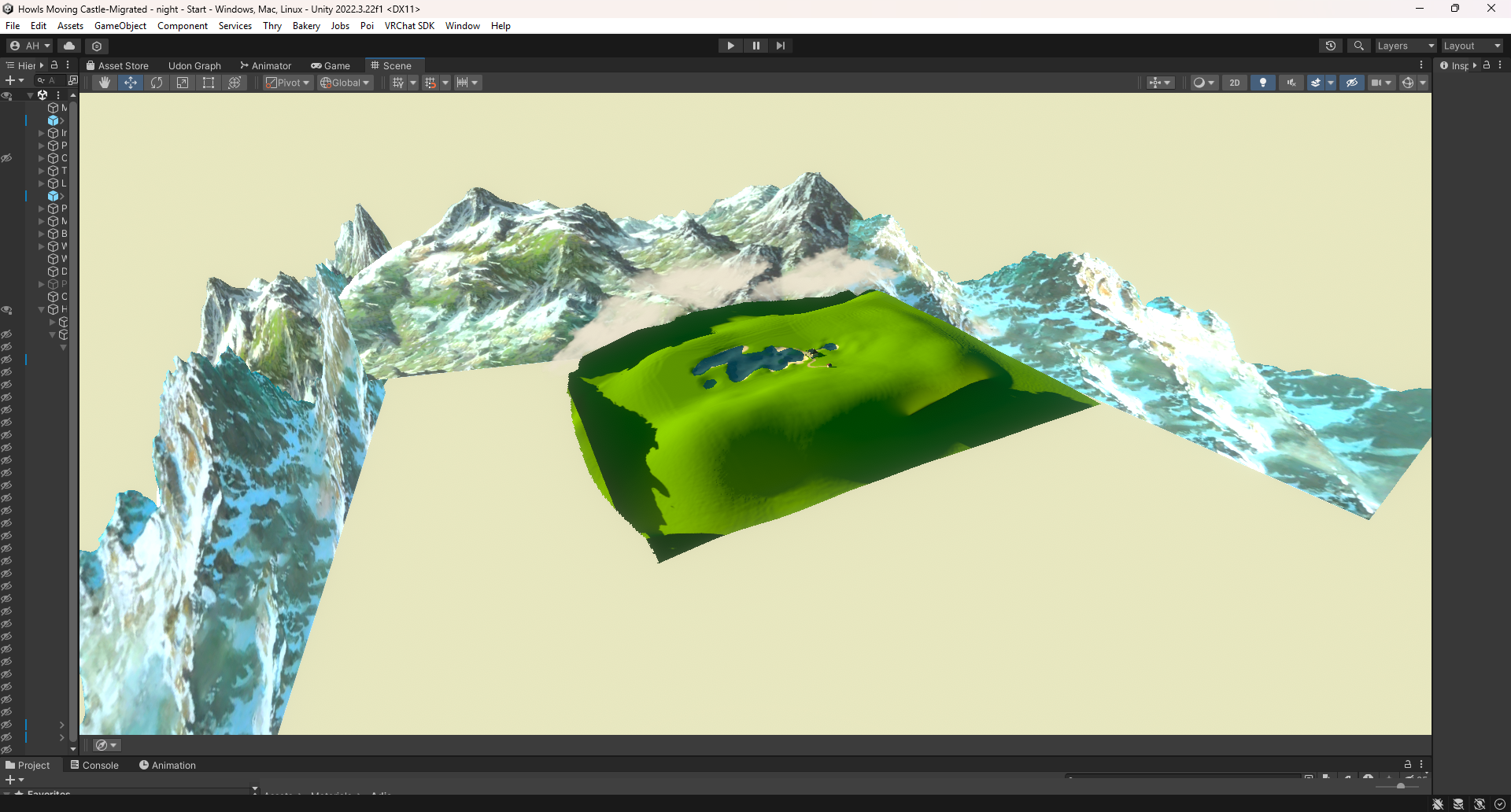This screenshot has width=1511, height=812.
Task: Open the File menu
Action: (x=13, y=26)
